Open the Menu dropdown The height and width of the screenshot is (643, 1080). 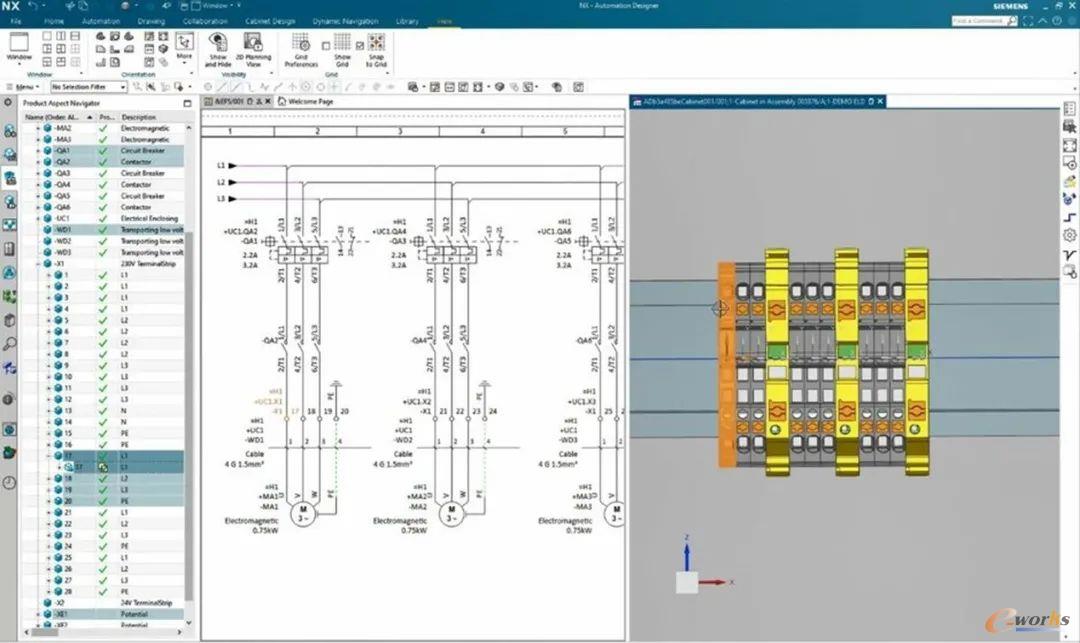click(23, 87)
